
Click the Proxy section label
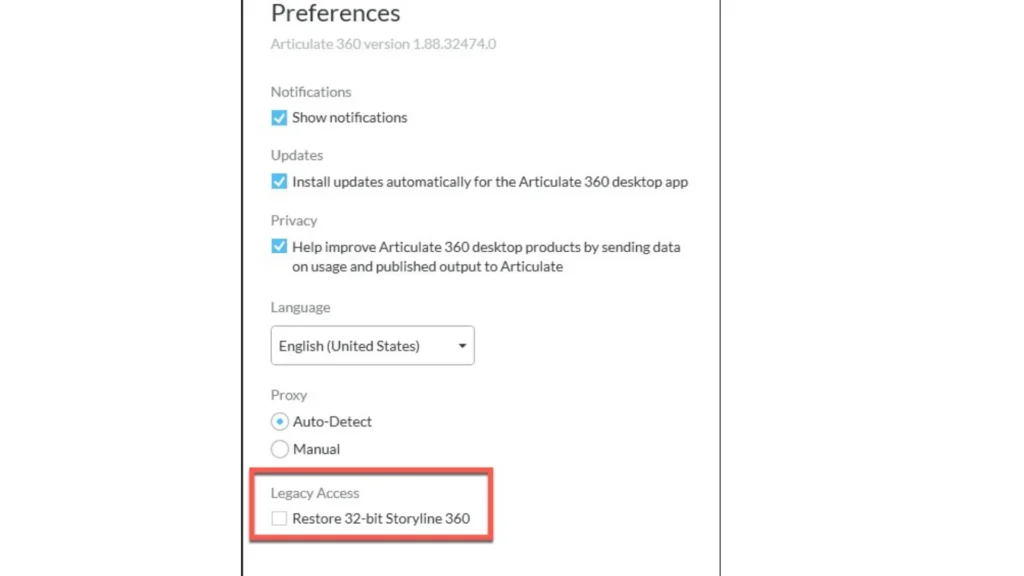pos(288,395)
